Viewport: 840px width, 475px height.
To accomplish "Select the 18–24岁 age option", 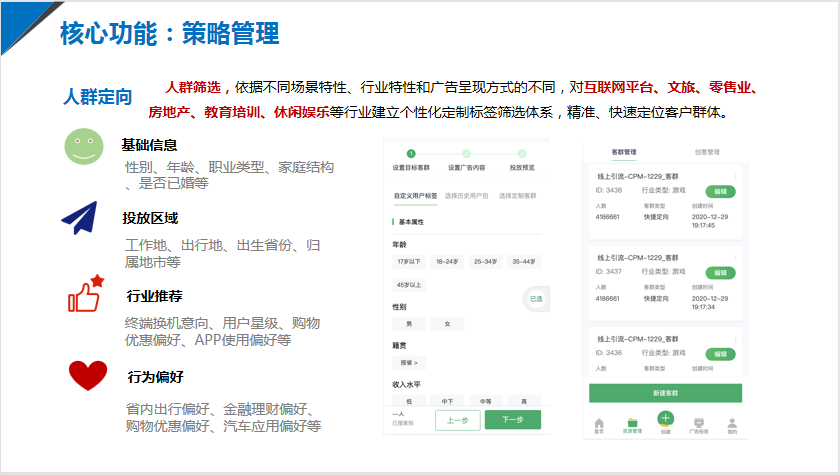I will (447, 262).
